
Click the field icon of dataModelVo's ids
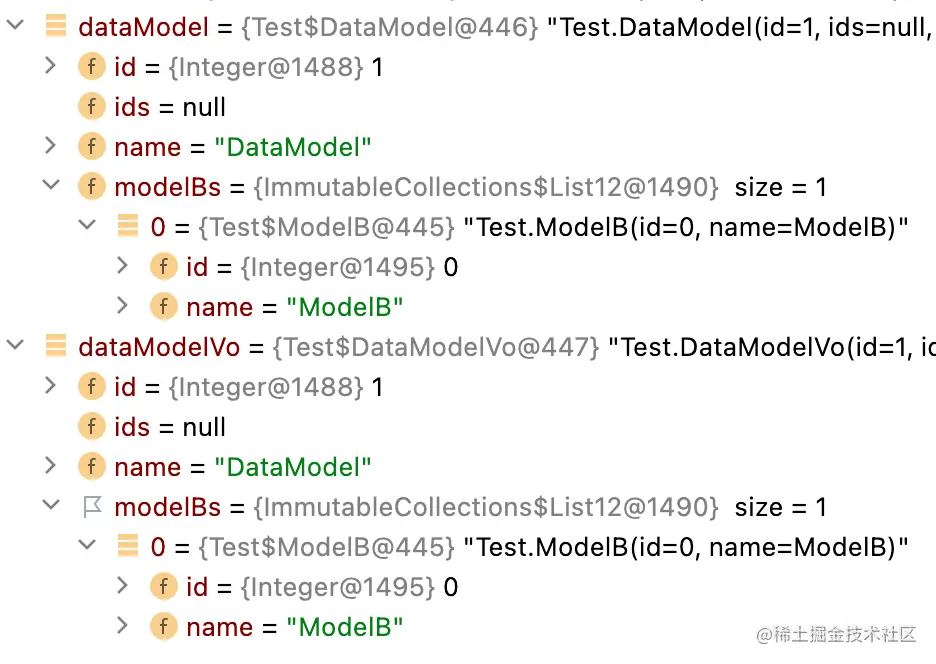tap(91, 427)
